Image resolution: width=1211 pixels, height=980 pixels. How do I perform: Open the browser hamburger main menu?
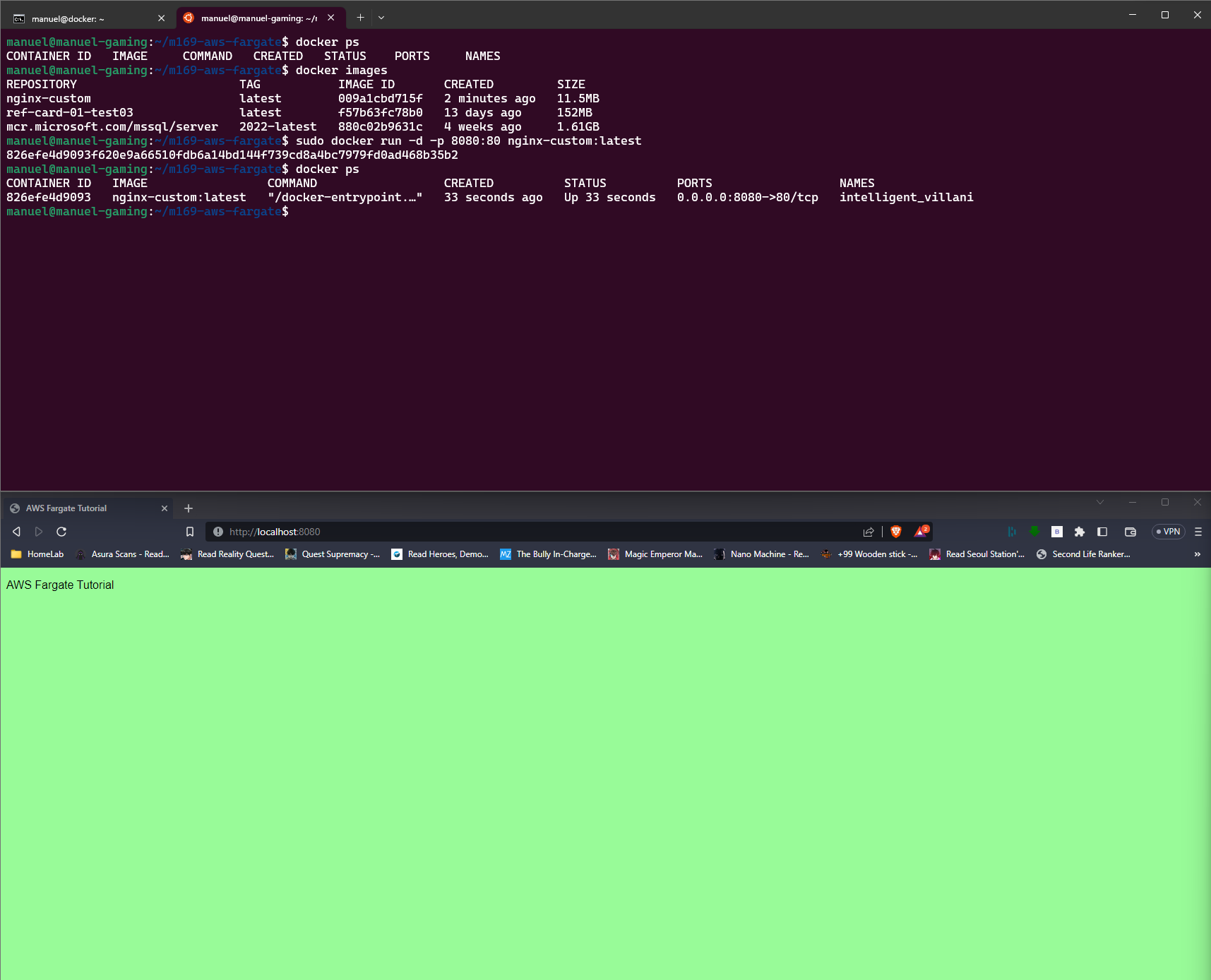tap(1198, 532)
